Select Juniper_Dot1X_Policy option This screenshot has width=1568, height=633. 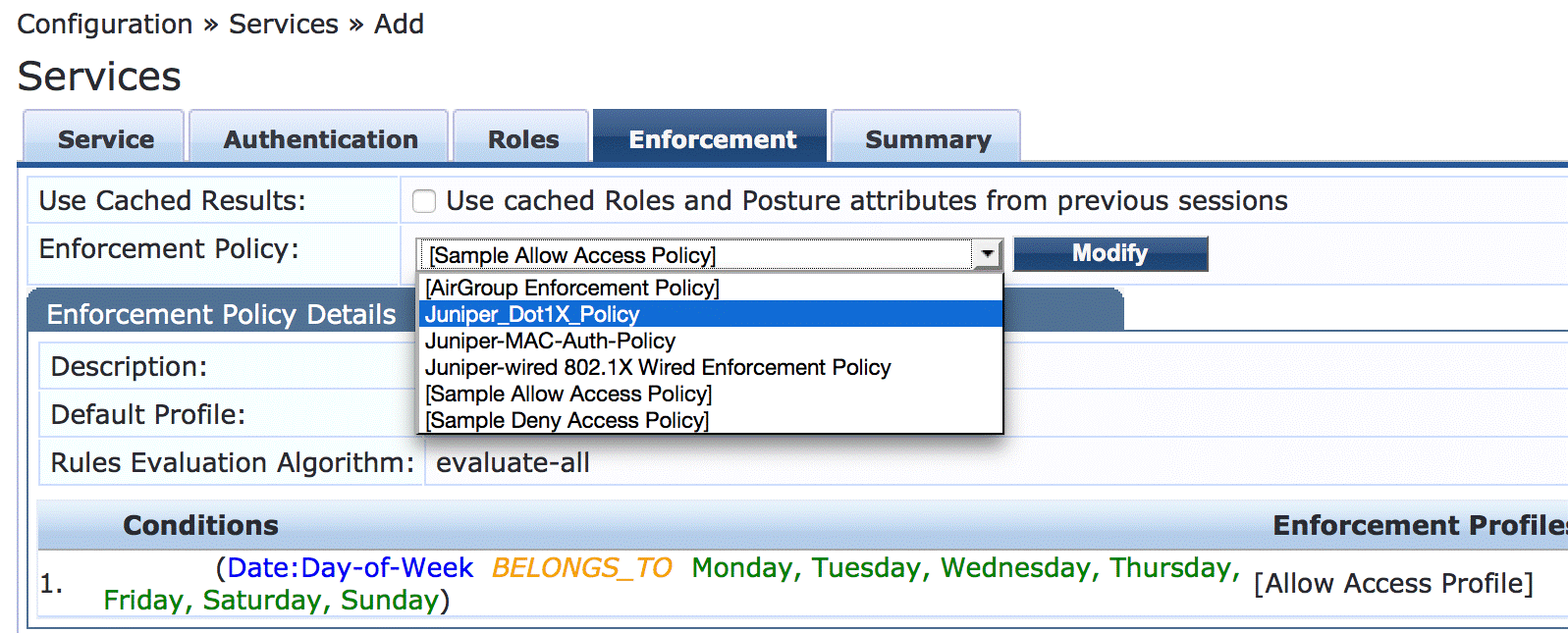(532, 314)
